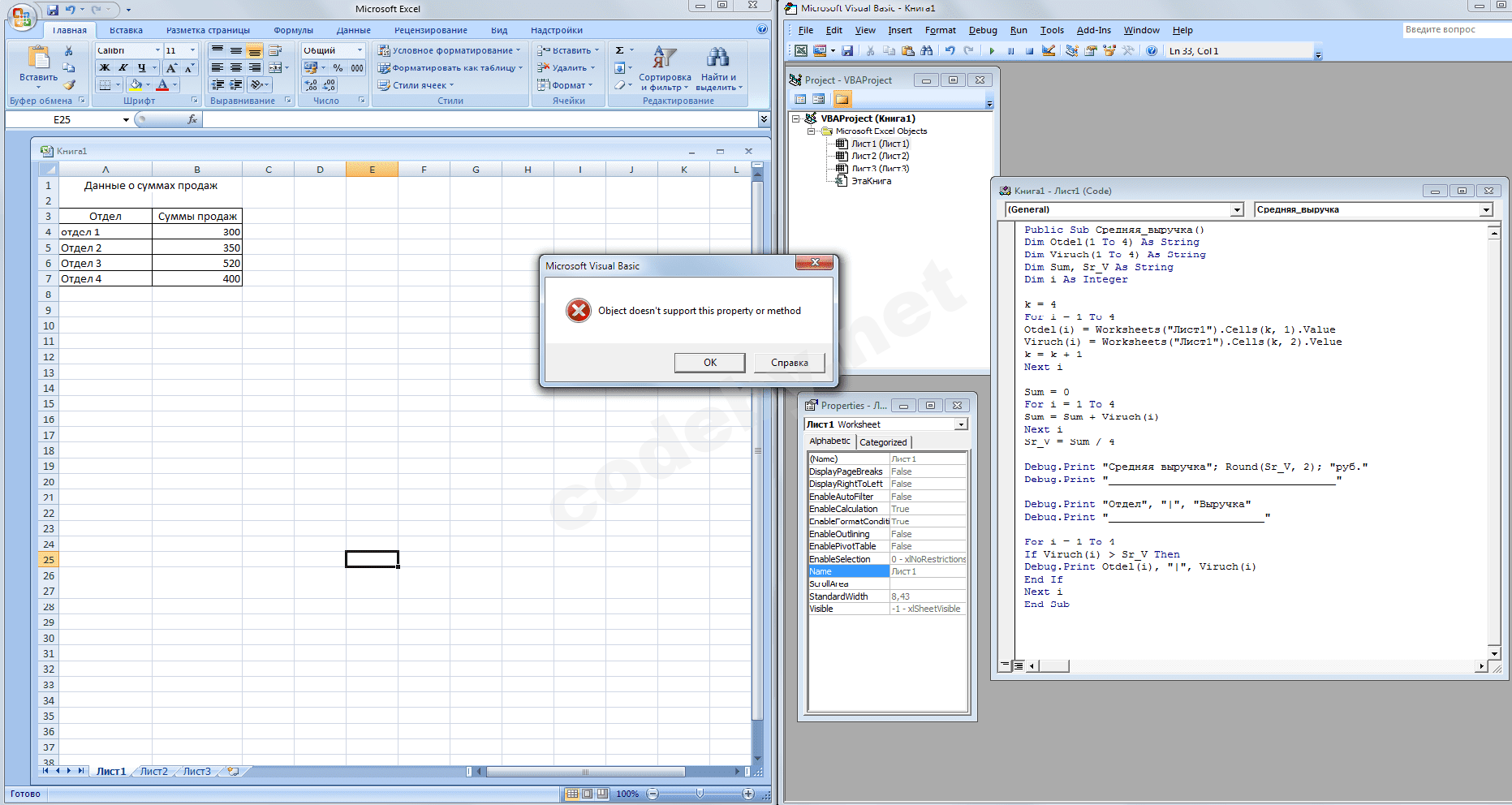Collapse the VBAProject (Книга1) tree node
1512x805 pixels.
(796, 118)
